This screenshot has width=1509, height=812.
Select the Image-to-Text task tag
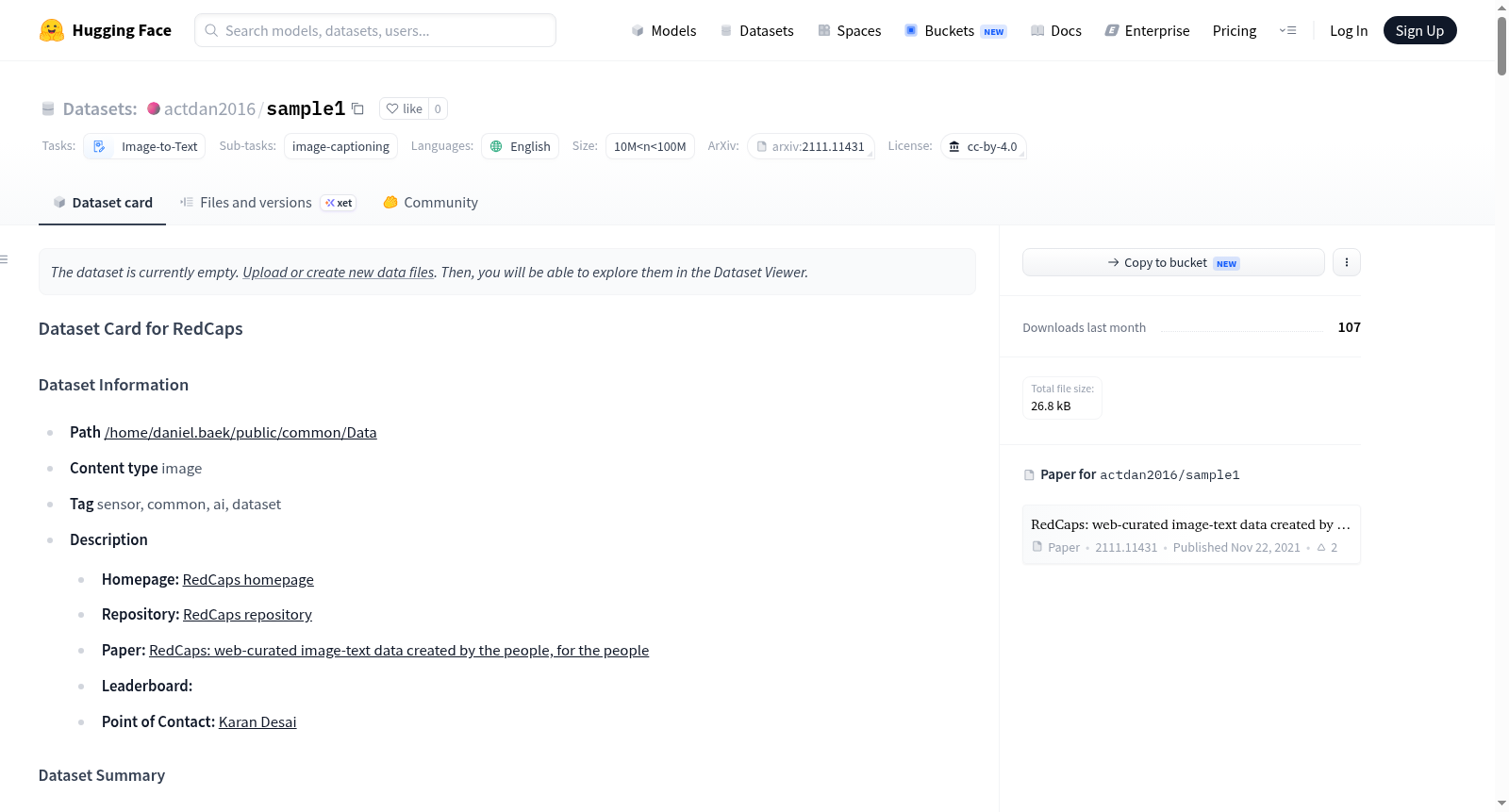pyautogui.click(x=145, y=146)
